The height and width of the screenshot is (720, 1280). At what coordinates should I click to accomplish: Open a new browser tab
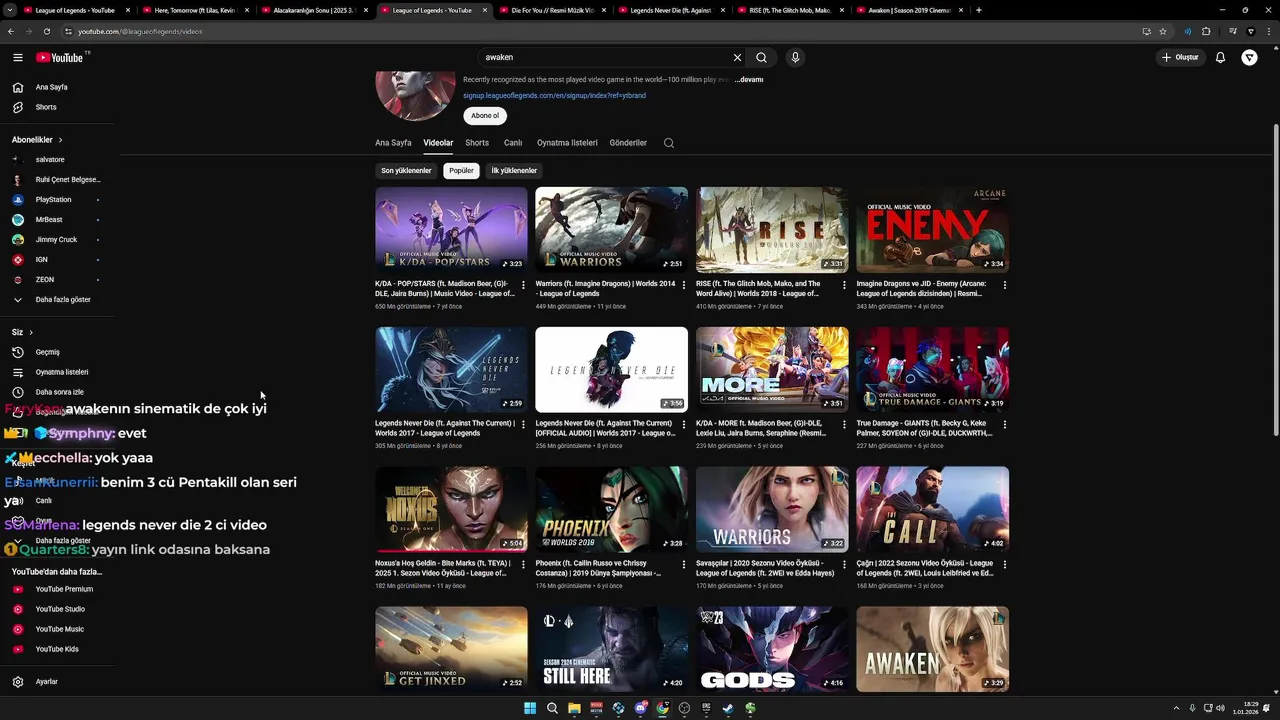tap(979, 10)
